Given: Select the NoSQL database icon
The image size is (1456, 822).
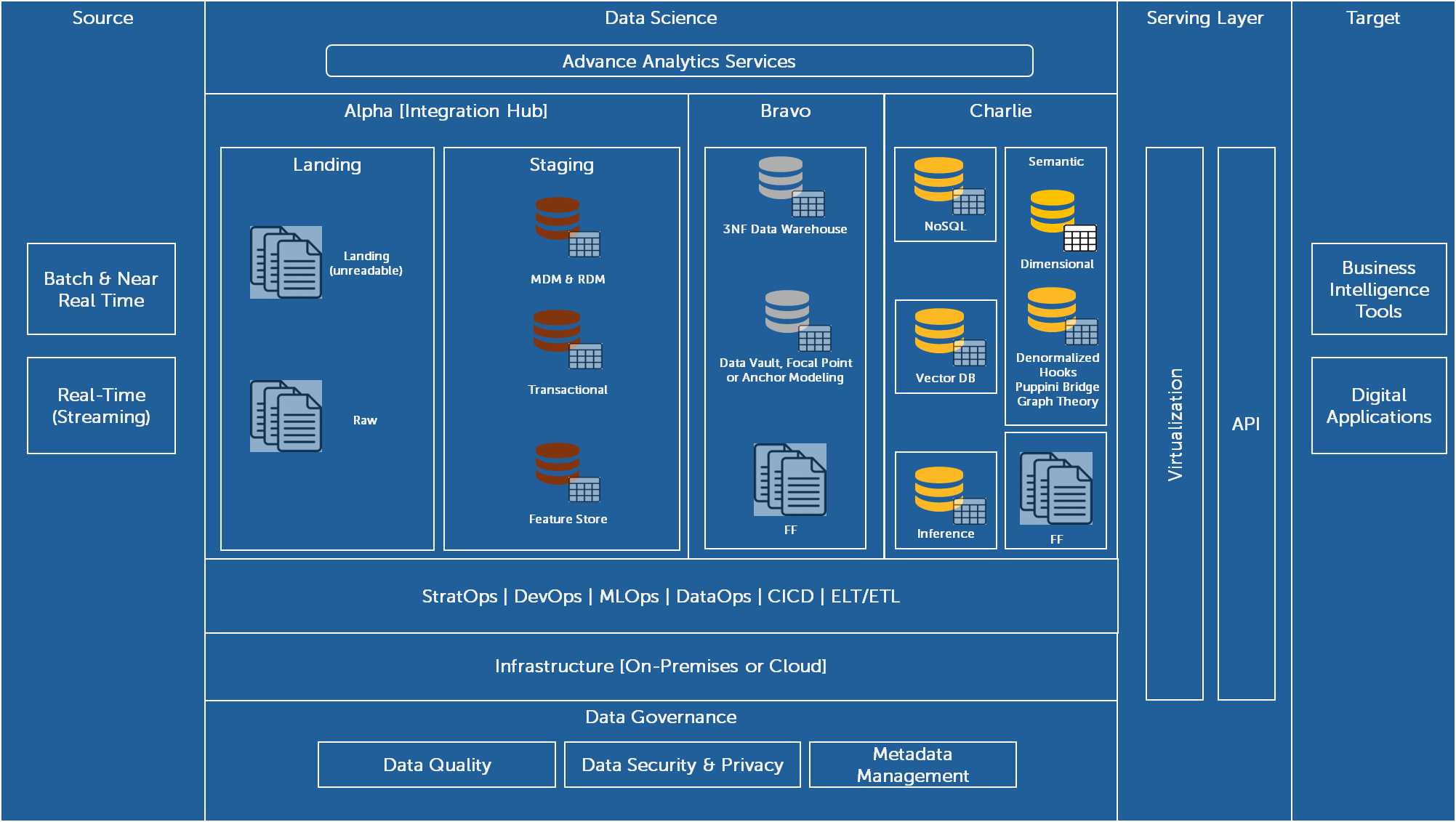Looking at the screenshot, I should (x=949, y=186).
